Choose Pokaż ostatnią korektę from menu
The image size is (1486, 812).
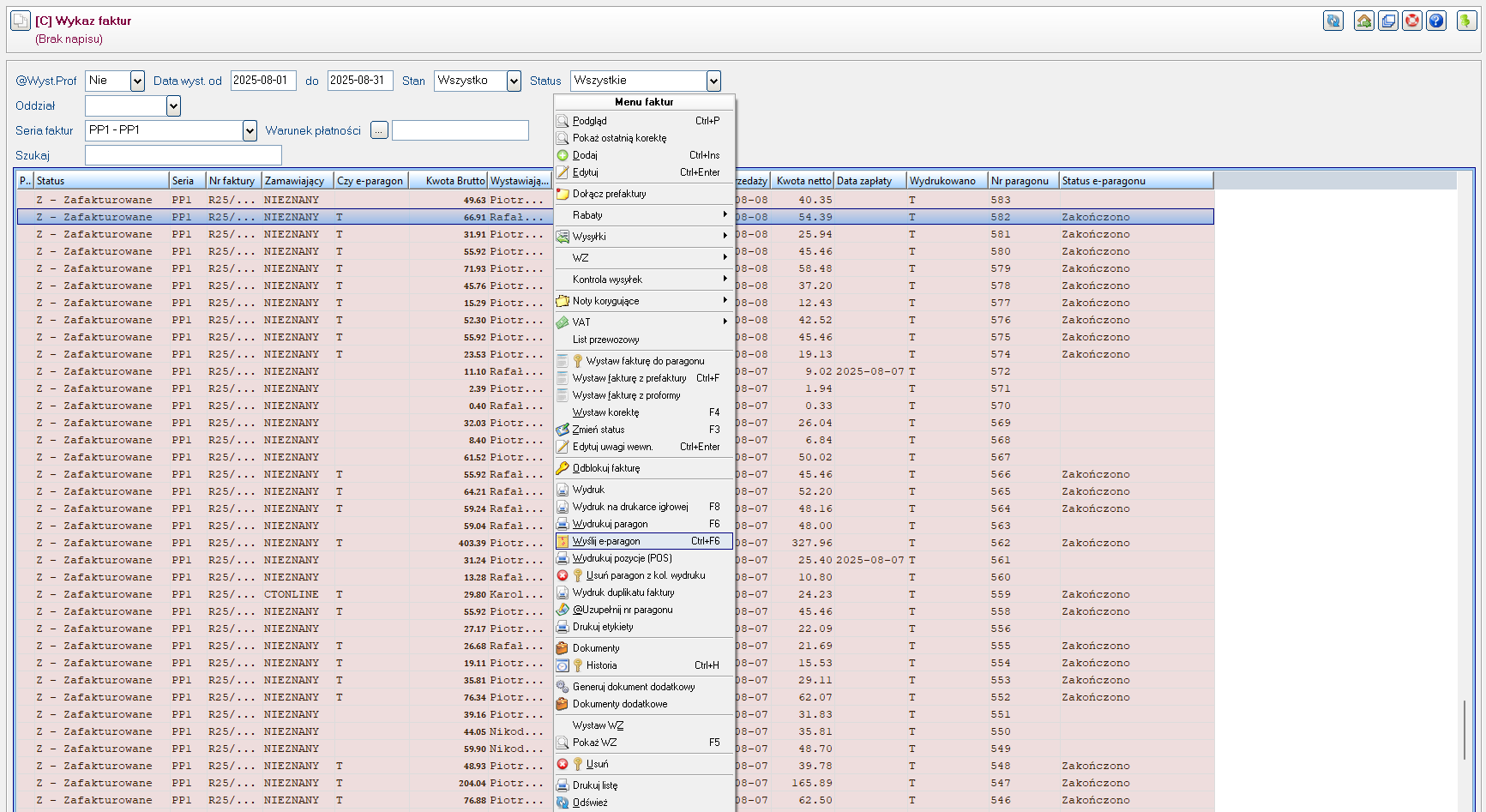point(644,138)
